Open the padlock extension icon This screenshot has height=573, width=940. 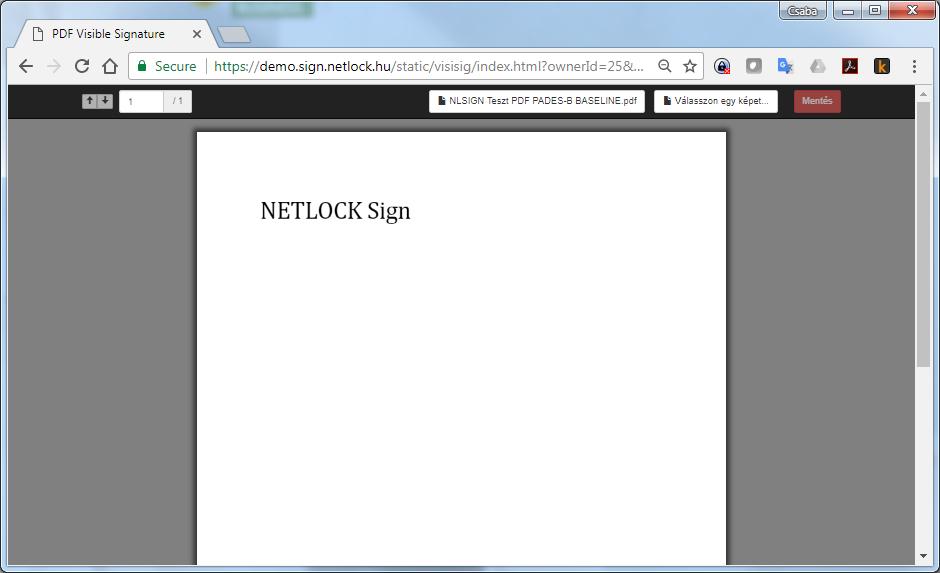pyautogui.click(x=722, y=66)
